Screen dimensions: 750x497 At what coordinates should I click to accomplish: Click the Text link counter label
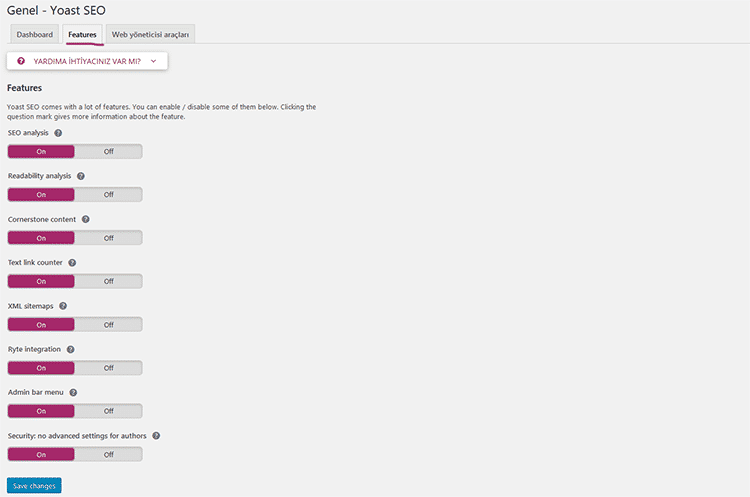point(35,263)
